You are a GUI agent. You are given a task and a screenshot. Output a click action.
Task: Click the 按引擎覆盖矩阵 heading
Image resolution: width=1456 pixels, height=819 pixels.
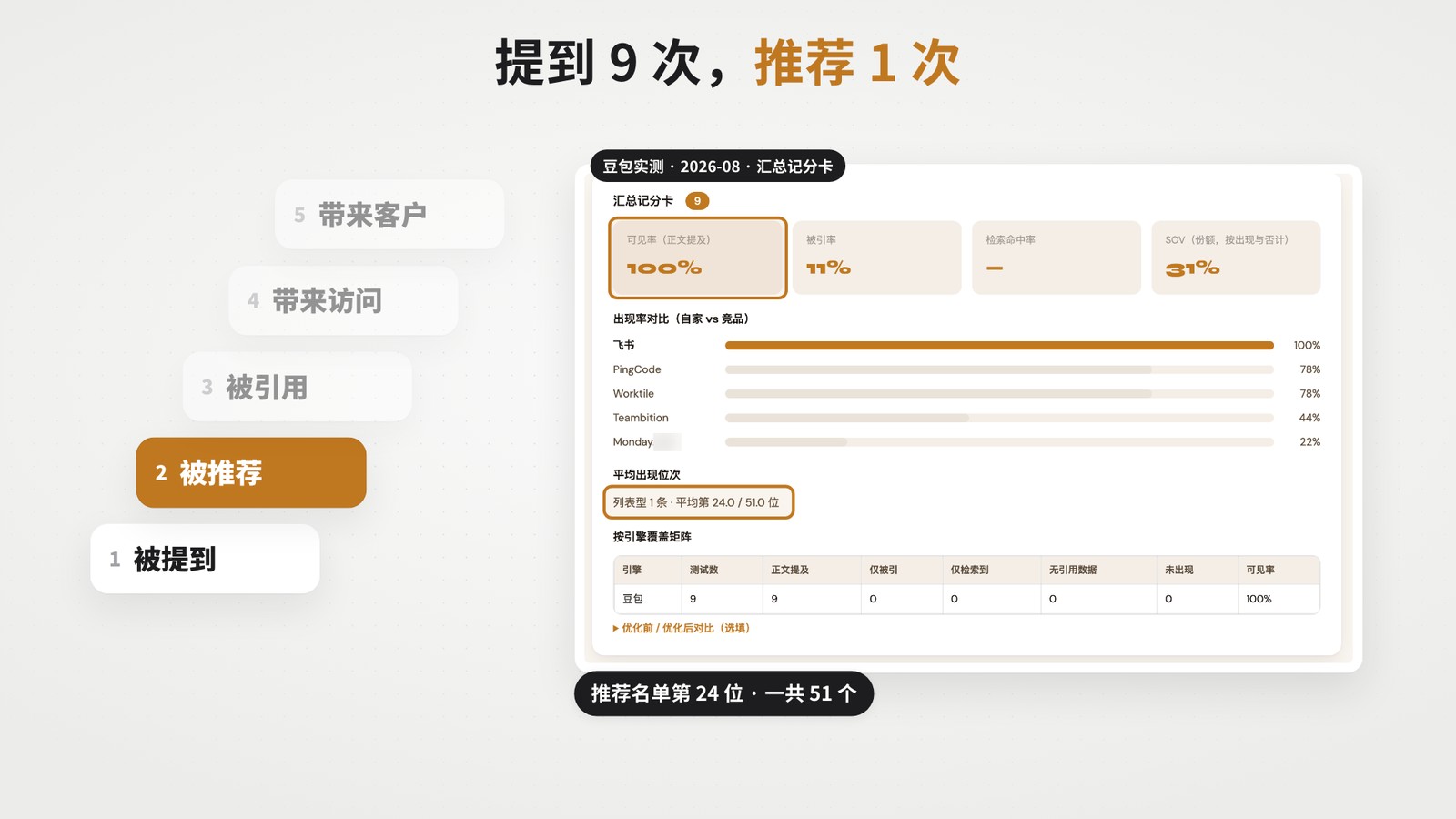(652, 537)
